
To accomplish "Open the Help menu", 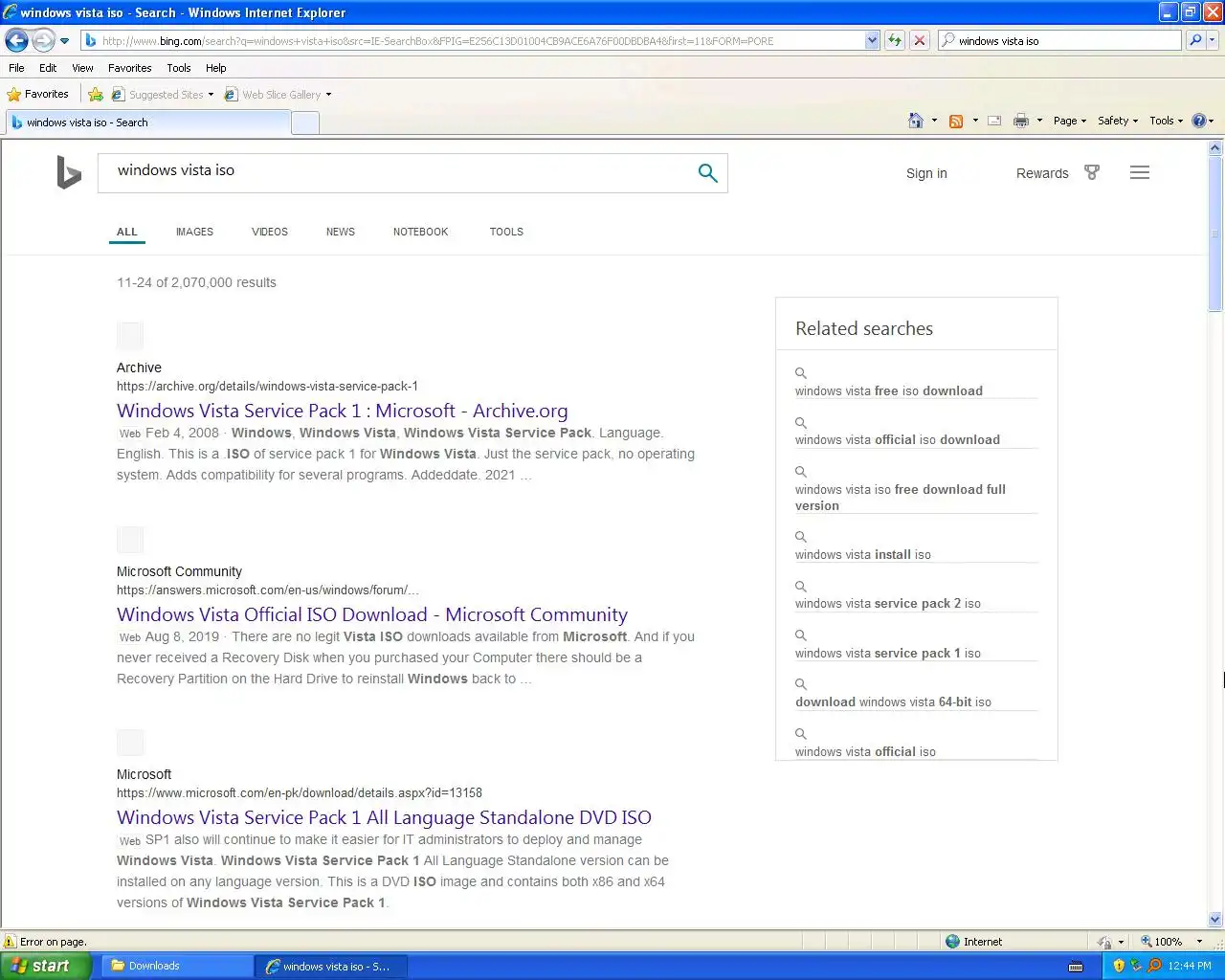I will 216,68.
